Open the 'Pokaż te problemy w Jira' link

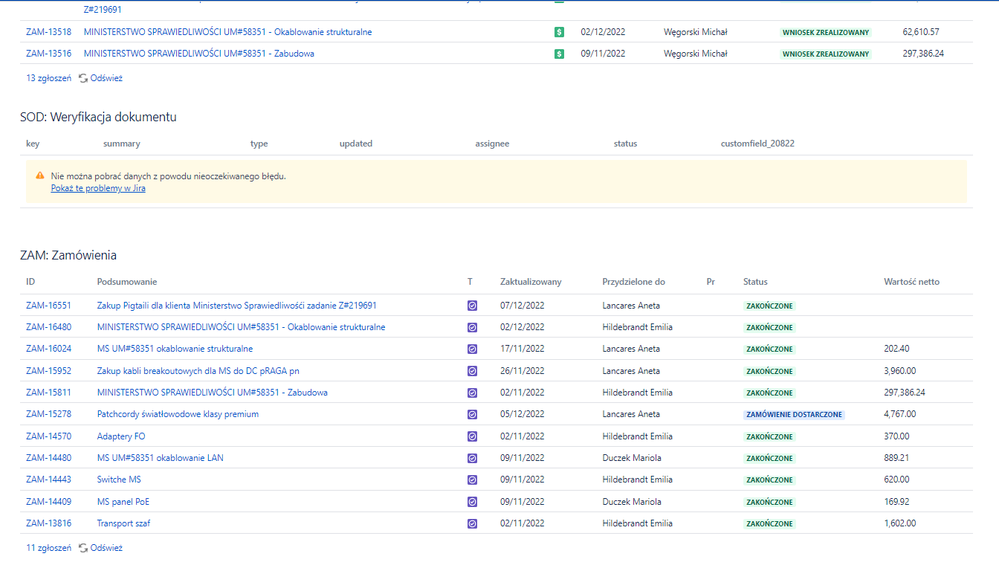[98, 188]
